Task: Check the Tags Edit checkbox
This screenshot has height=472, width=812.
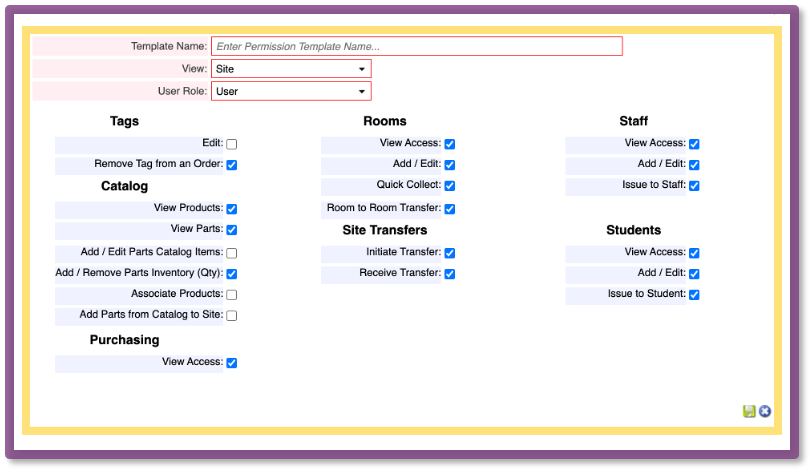Action: pyautogui.click(x=232, y=144)
